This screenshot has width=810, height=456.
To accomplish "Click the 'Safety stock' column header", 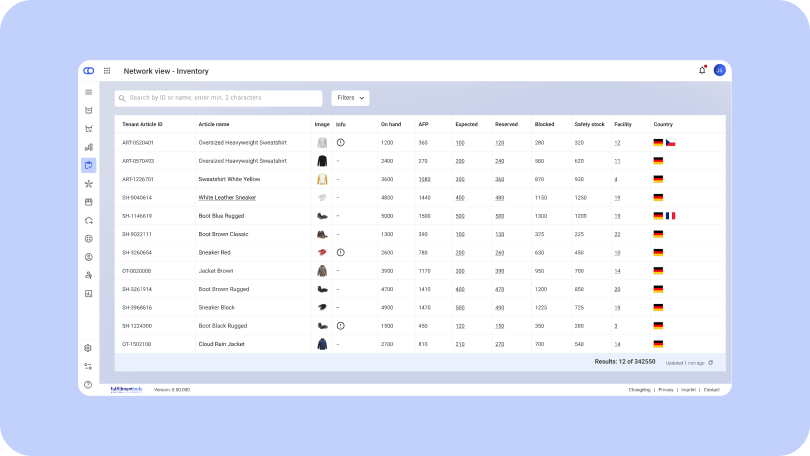I will coord(589,124).
